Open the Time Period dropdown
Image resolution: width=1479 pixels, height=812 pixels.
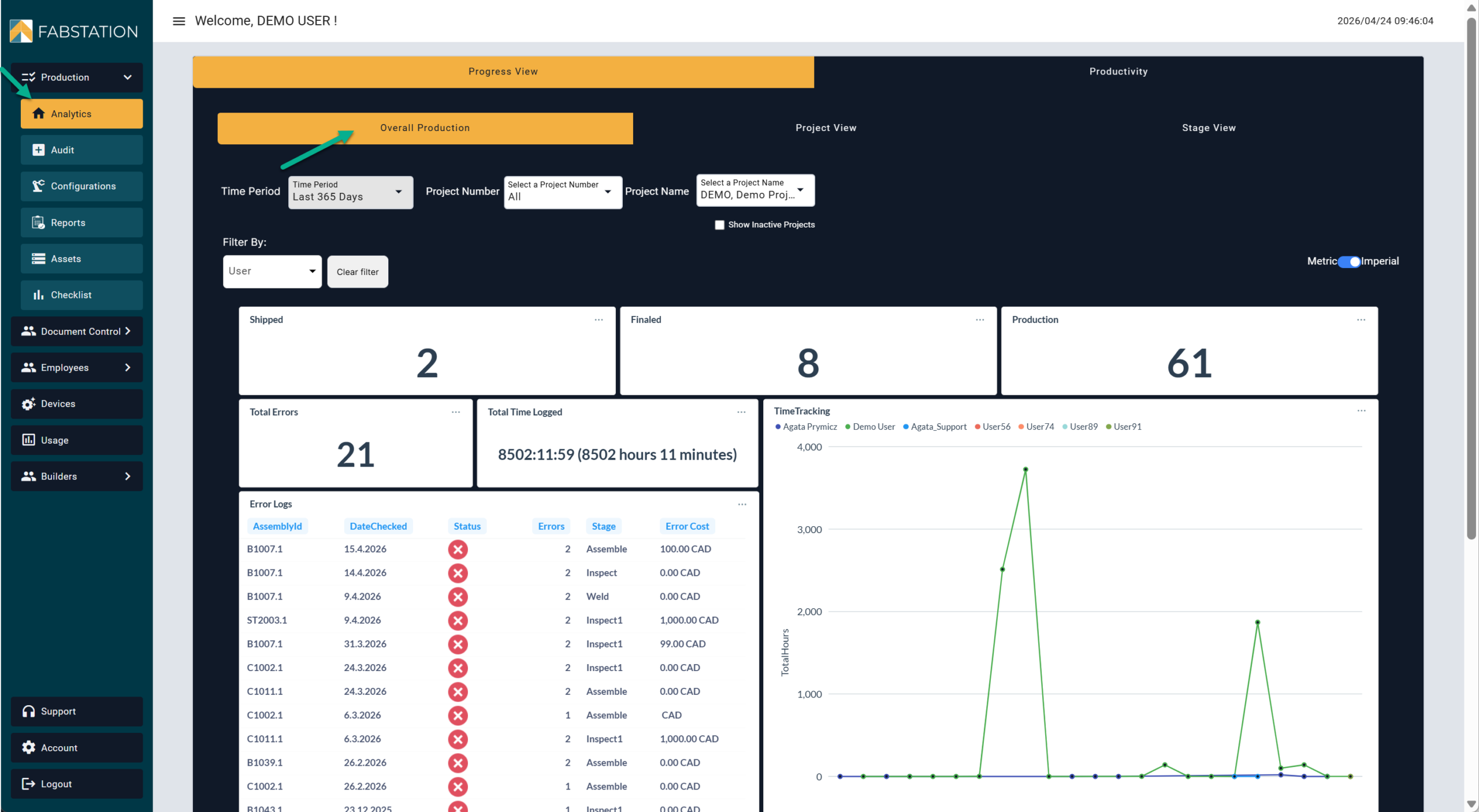[x=350, y=192]
